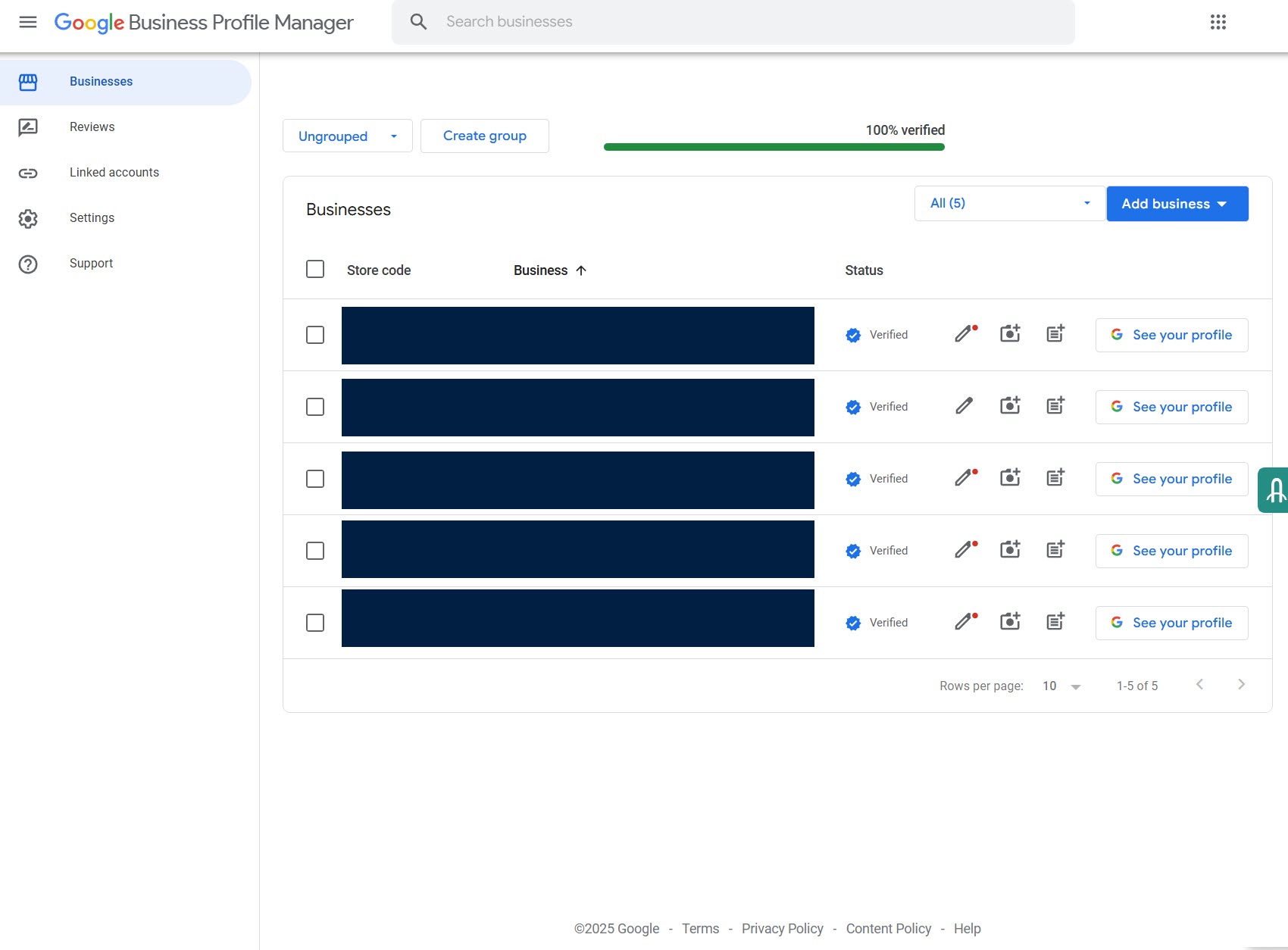Add a photo to the second business

coord(1010,405)
